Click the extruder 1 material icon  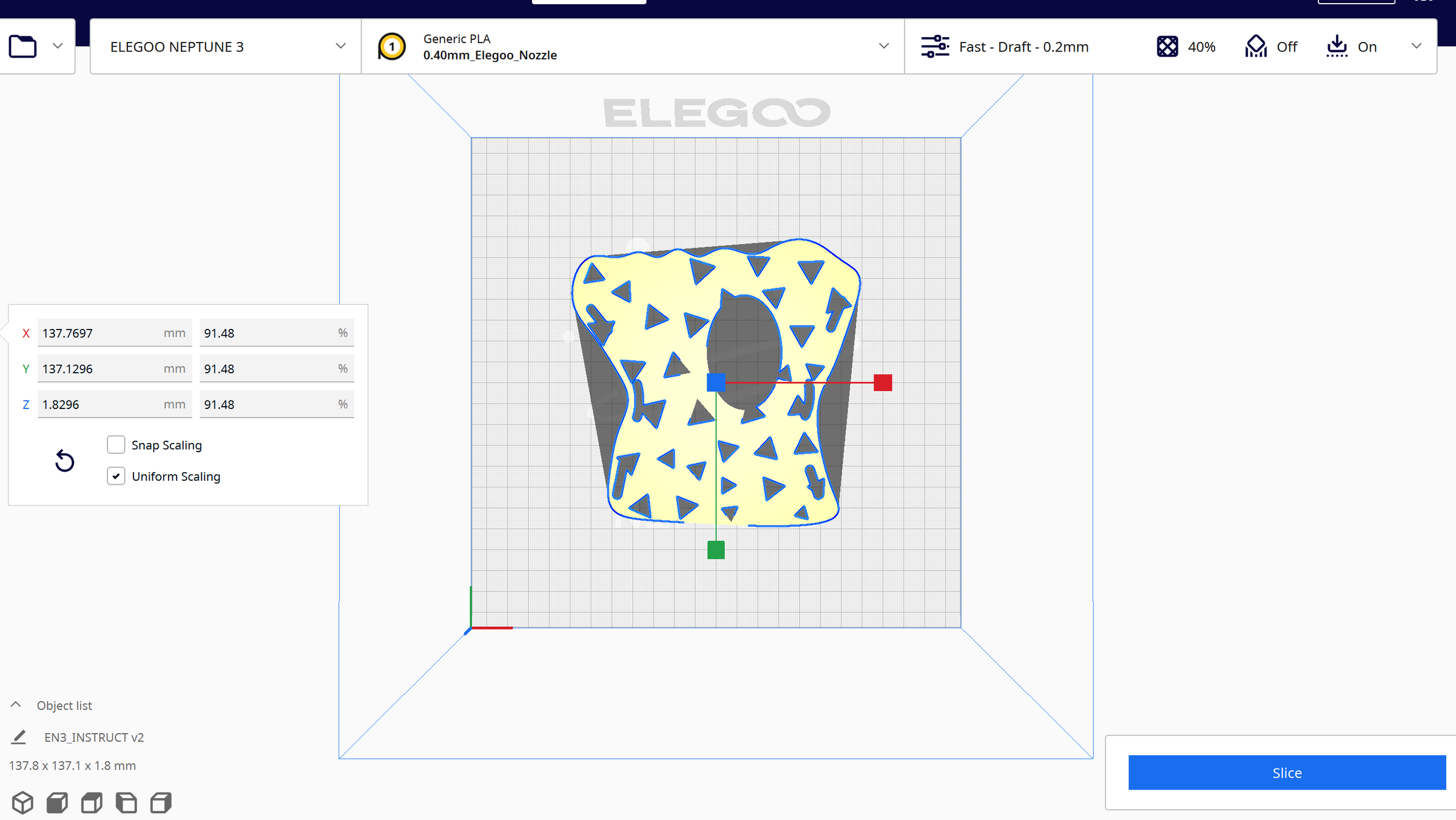pyautogui.click(x=392, y=47)
